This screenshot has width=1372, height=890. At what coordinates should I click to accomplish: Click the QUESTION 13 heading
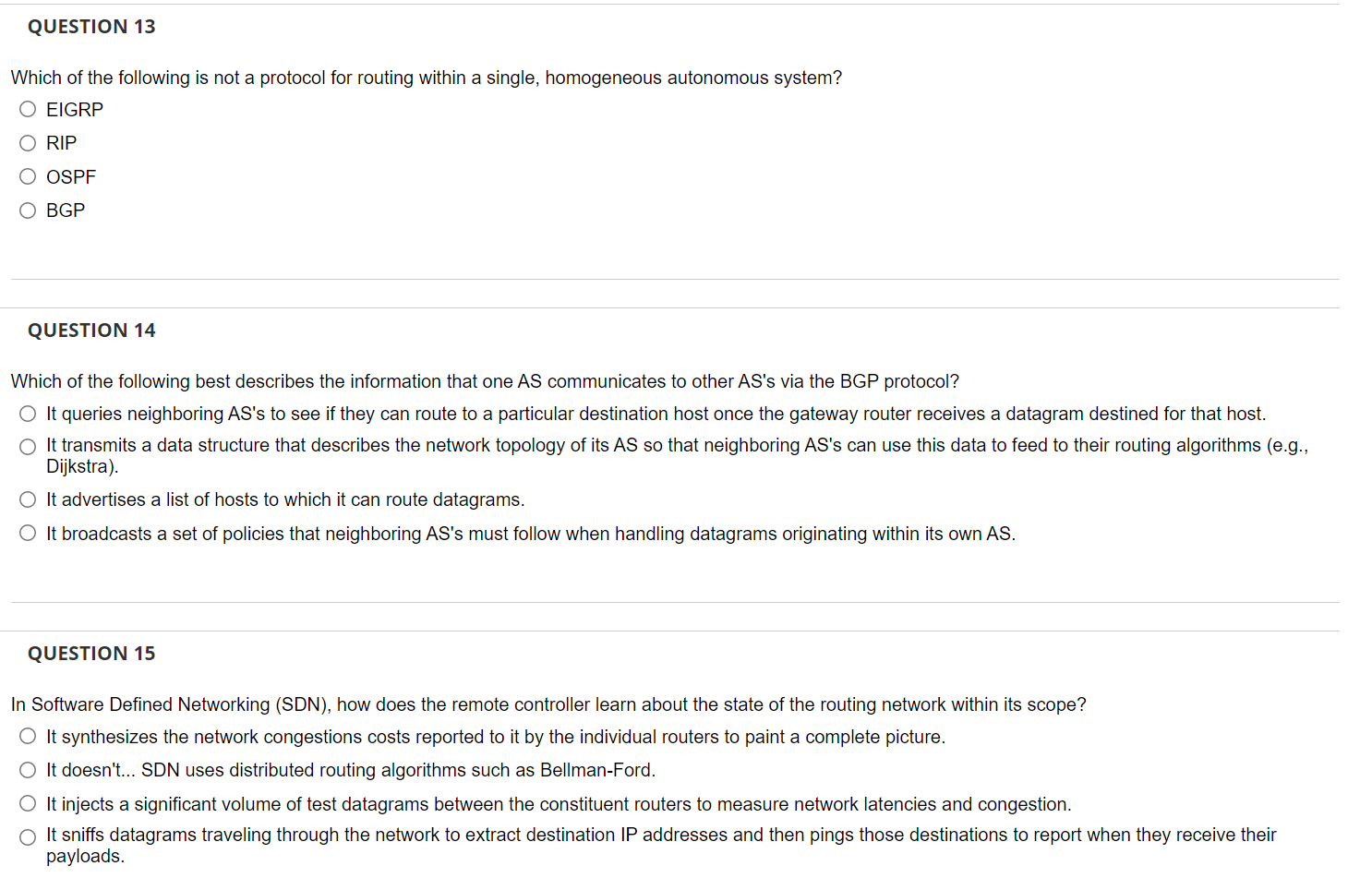(90, 26)
